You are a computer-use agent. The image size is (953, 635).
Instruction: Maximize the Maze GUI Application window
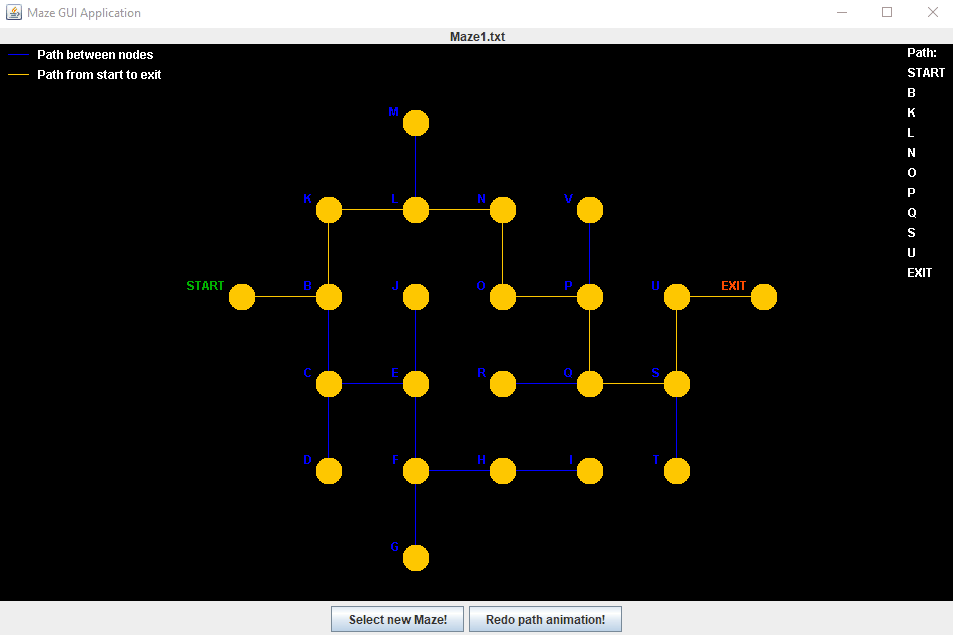click(886, 13)
